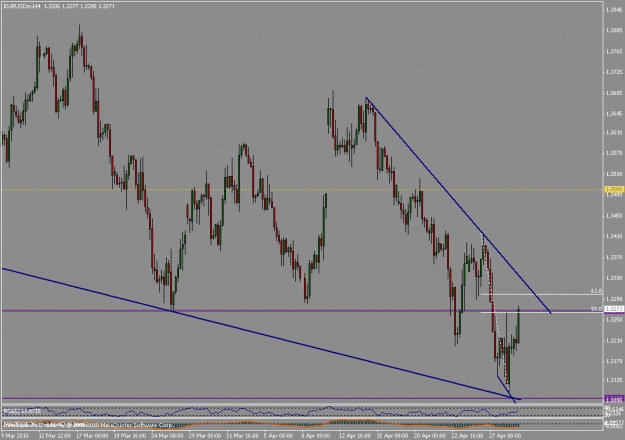This screenshot has width=625, height=440.
Task: Click the 1.3685 price axis label
Action: [614, 93]
